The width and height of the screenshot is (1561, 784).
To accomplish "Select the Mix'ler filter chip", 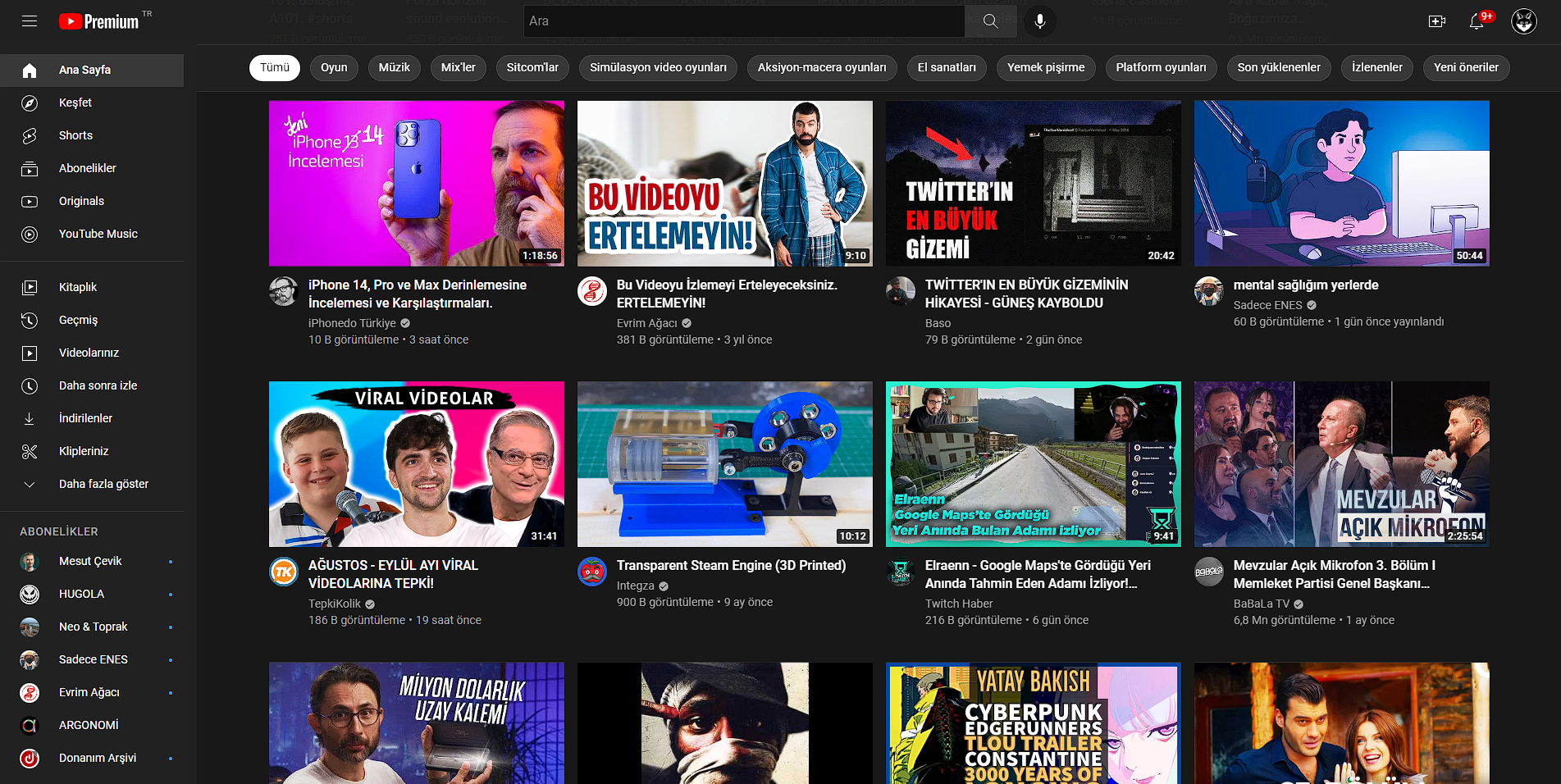I will click(459, 68).
